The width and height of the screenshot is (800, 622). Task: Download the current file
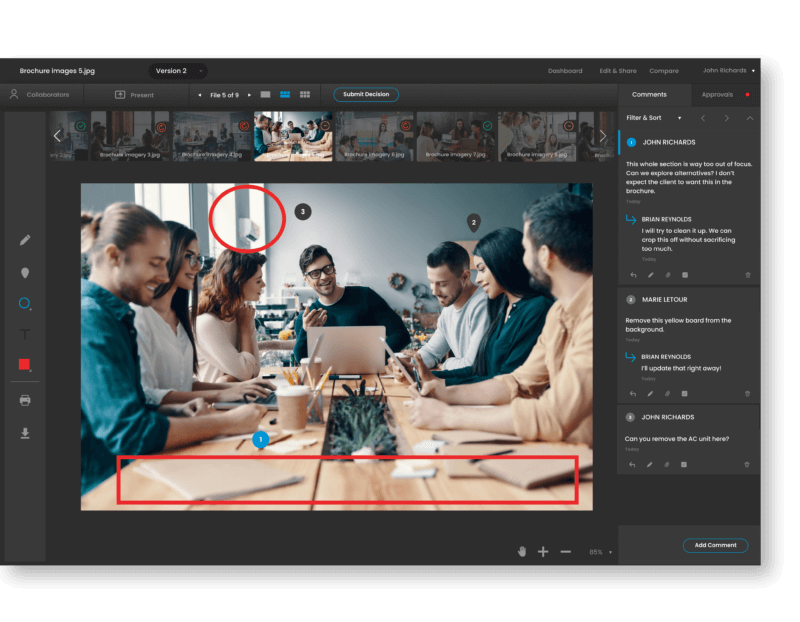coord(25,433)
